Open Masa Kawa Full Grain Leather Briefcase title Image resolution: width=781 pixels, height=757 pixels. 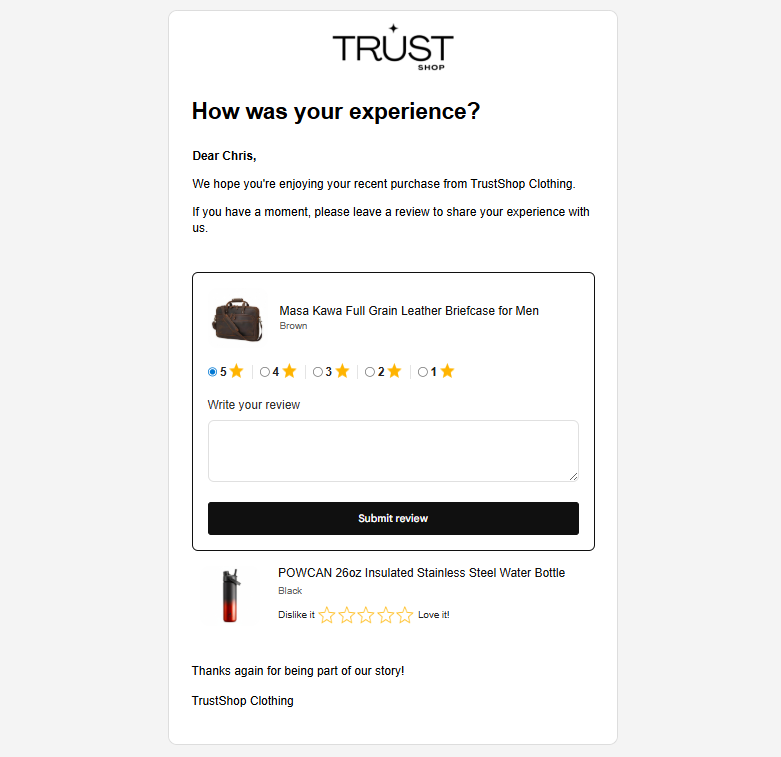pyautogui.click(x=409, y=311)
